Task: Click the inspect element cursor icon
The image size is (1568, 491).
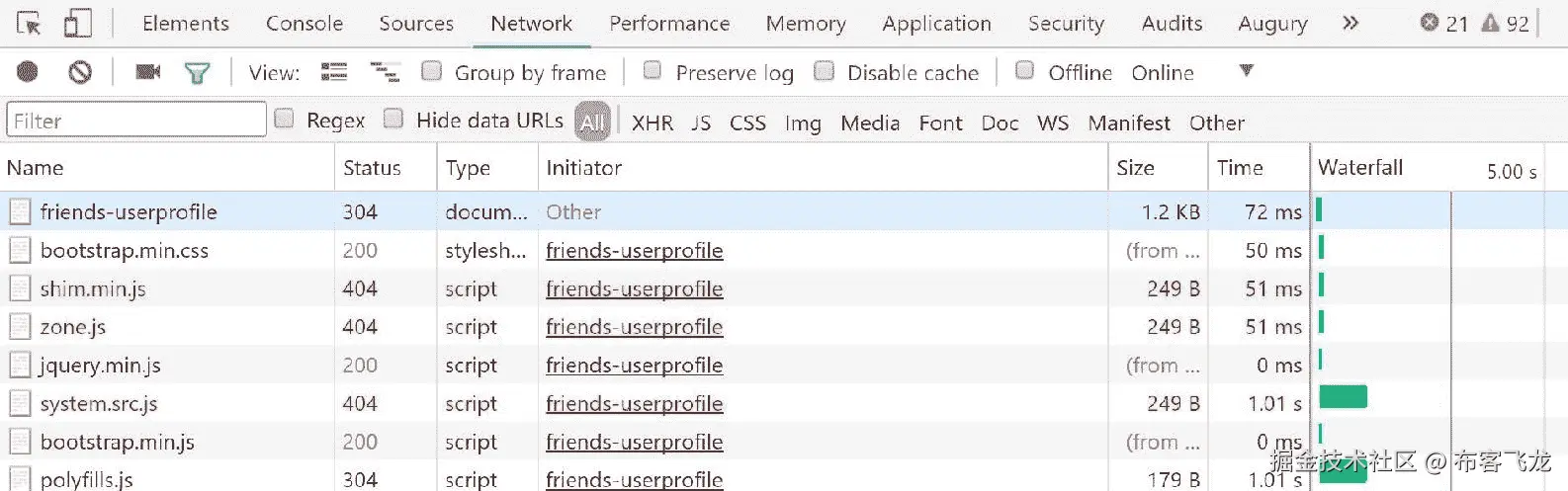Action: coord(29,24)
